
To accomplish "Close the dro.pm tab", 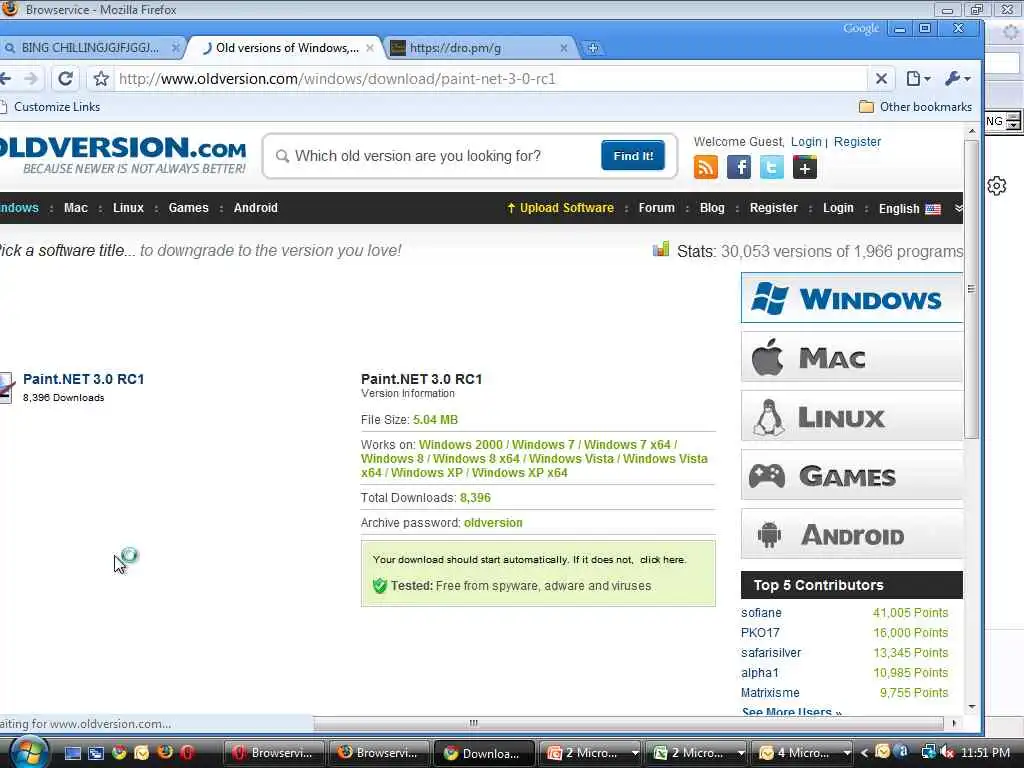I will pos(564,48).
